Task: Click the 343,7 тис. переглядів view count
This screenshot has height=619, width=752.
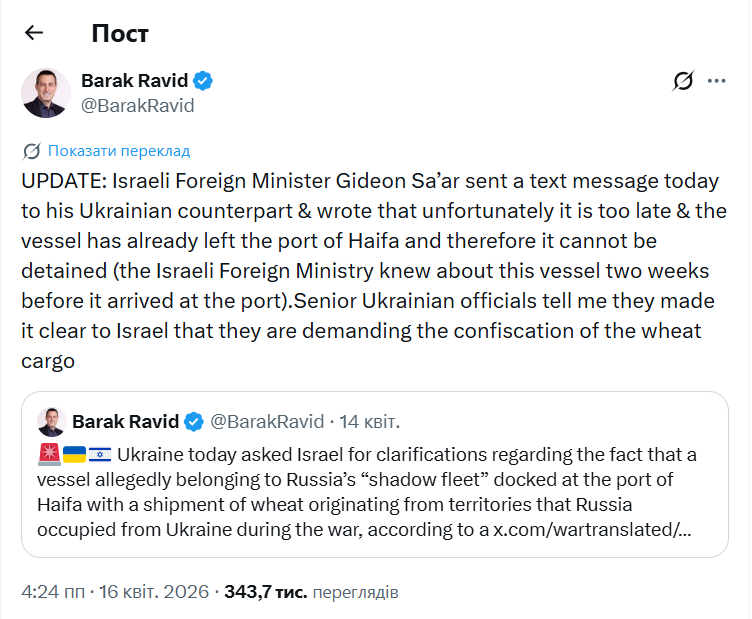Action: click(311, 593)
